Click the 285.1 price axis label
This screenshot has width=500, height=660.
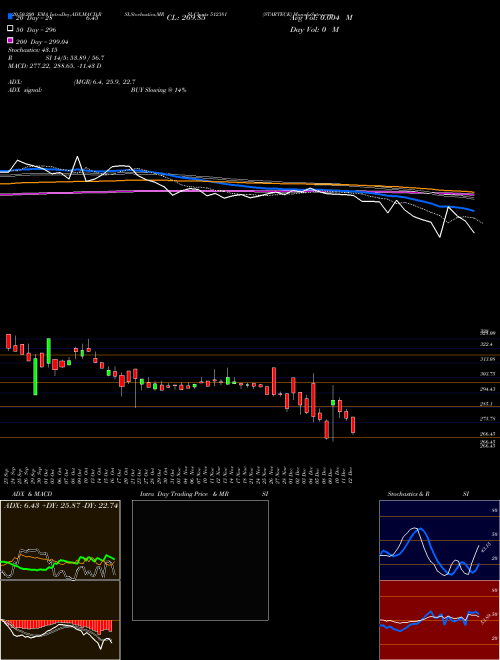click(487, 404)
